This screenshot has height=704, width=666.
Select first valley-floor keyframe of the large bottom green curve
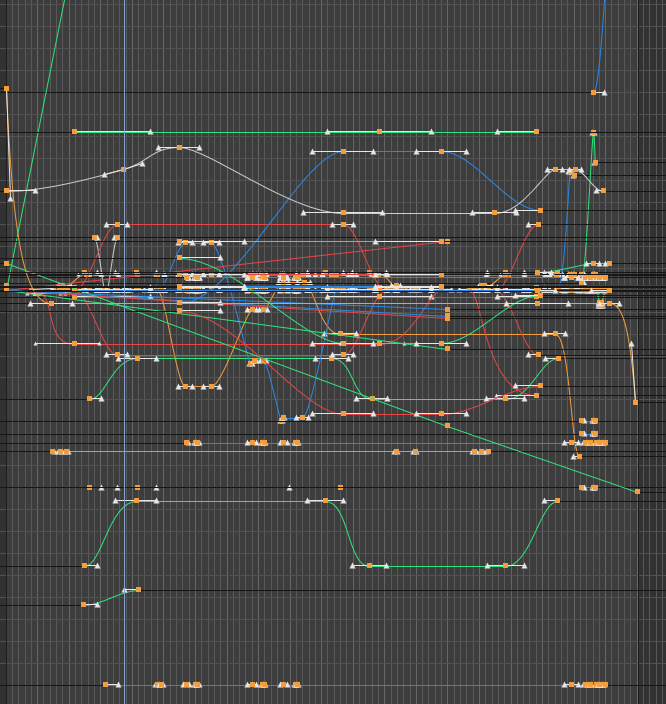click(x=369, y=566)
